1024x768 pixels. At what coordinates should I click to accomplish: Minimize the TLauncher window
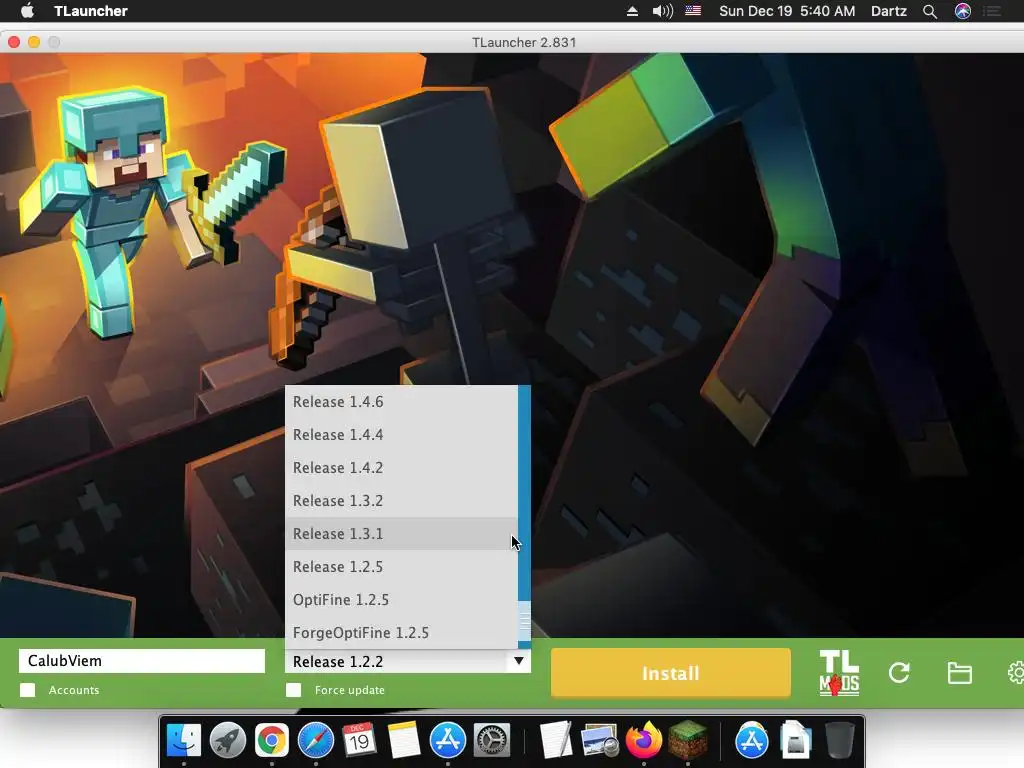(34, 42)
